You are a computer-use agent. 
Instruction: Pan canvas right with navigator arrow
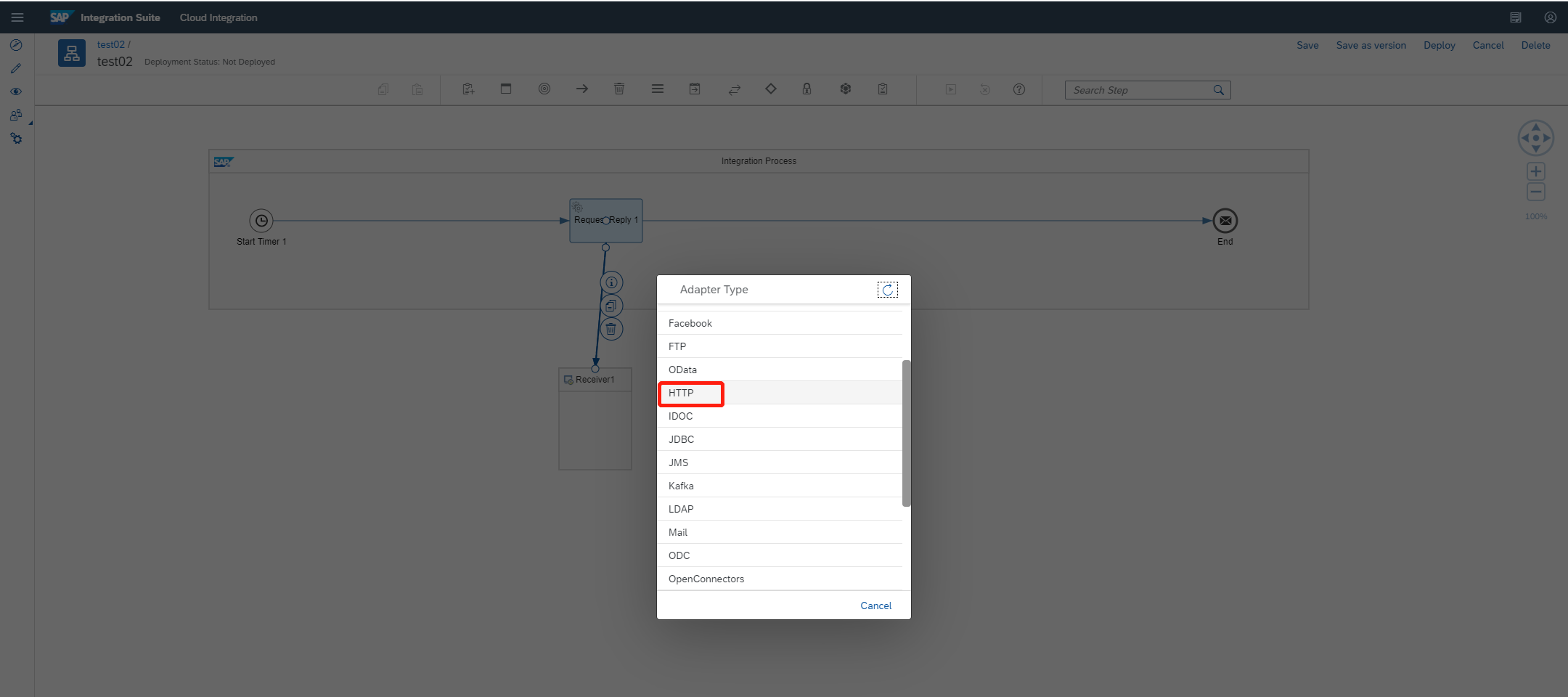point(1547,138)
